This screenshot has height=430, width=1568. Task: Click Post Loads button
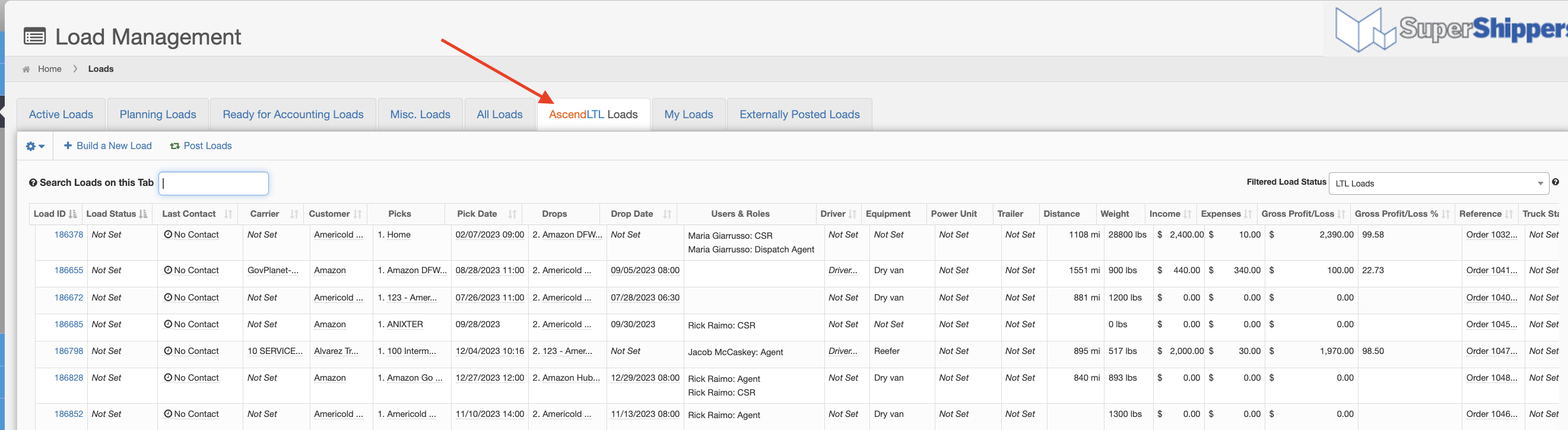[x=201, y=146]
